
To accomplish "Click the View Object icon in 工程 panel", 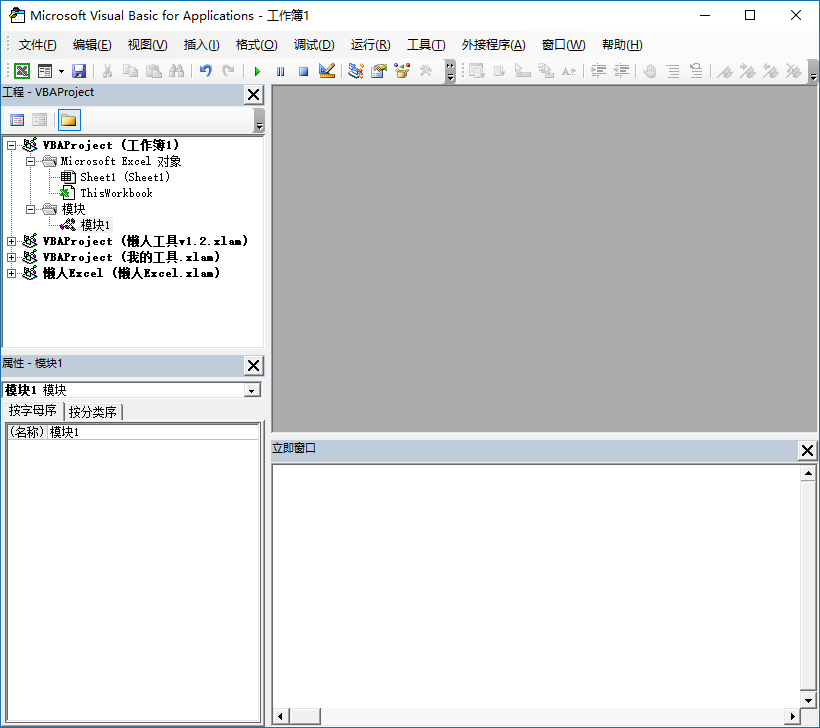I will (x=39, y=120).
